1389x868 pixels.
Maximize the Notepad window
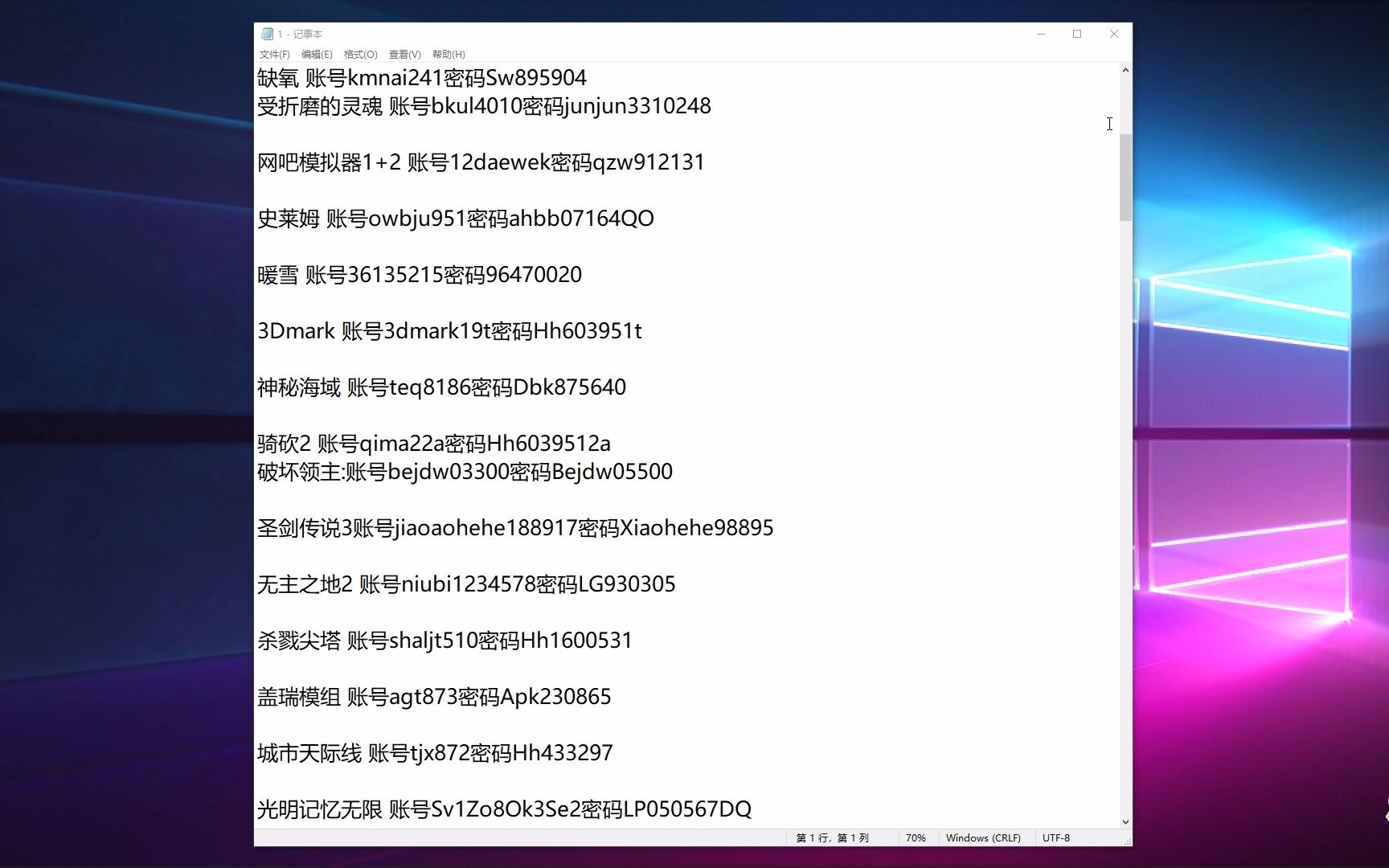[1077, 34]
